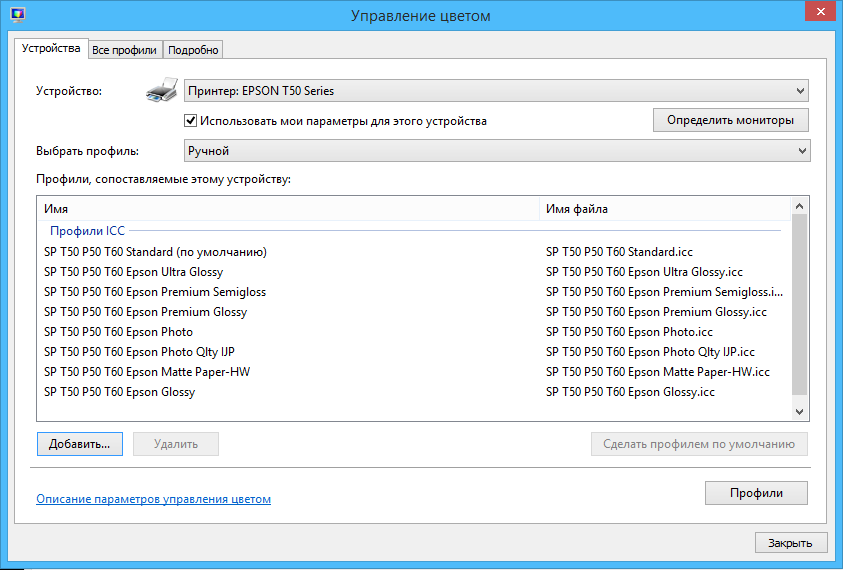Image resolution: width=843 pixels, height=570 pixels.
Task: Open the Выбрать профиль dropdown set to Ручной
Action: point(497,151)
